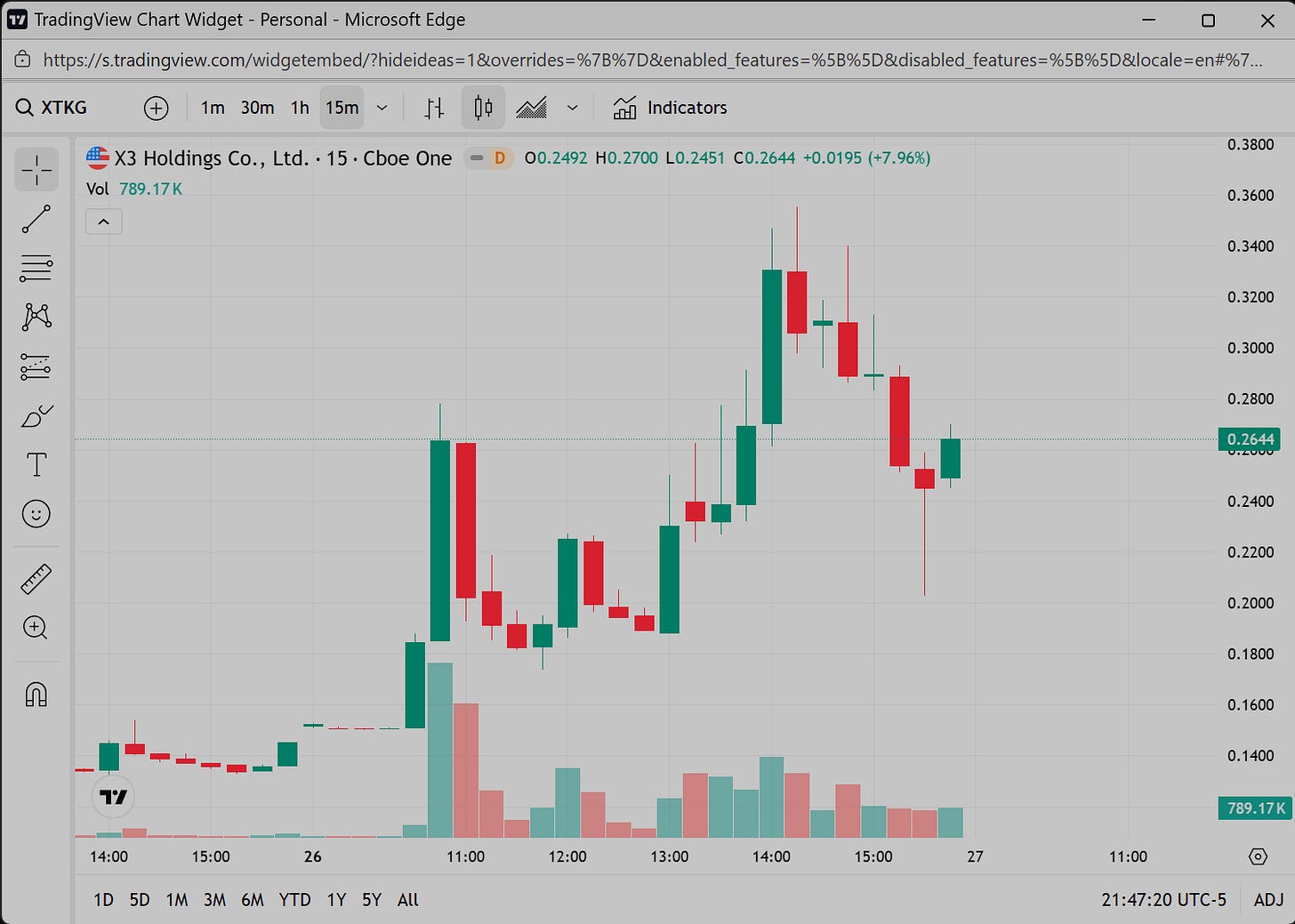Set range to 6M
The width and height of the screenshot is (1295, 924).
[253, 900]
